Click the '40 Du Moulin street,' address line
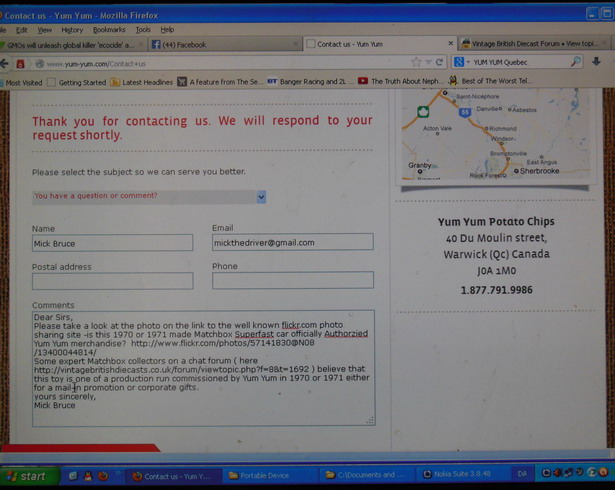 pos(497,238)
